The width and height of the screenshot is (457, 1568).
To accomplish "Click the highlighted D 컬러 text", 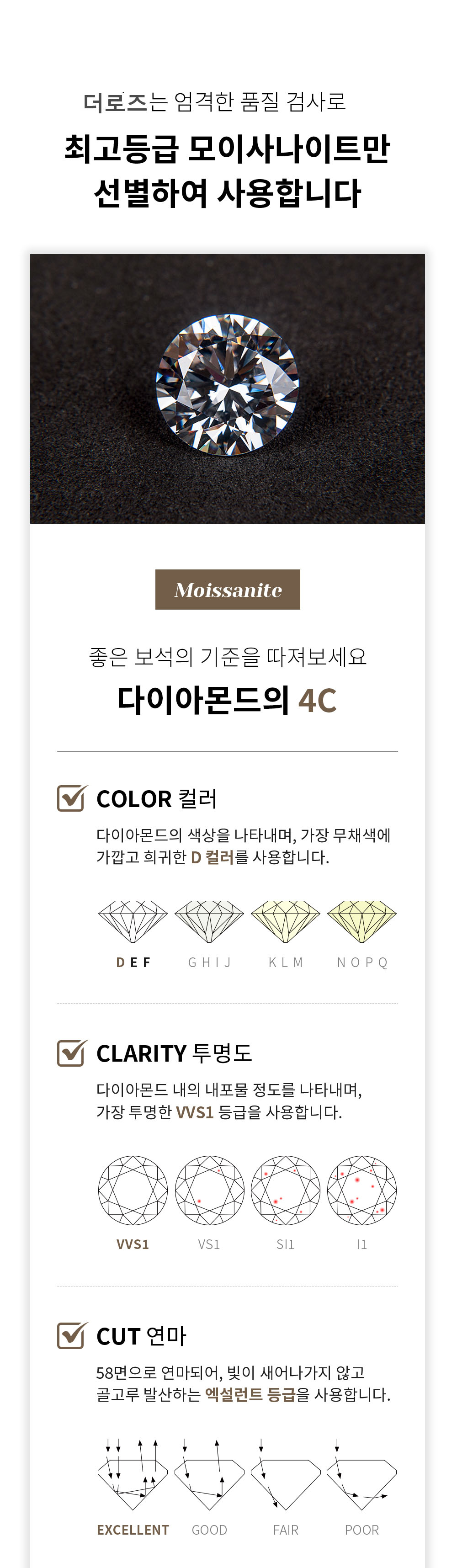I will pos(212,857).
